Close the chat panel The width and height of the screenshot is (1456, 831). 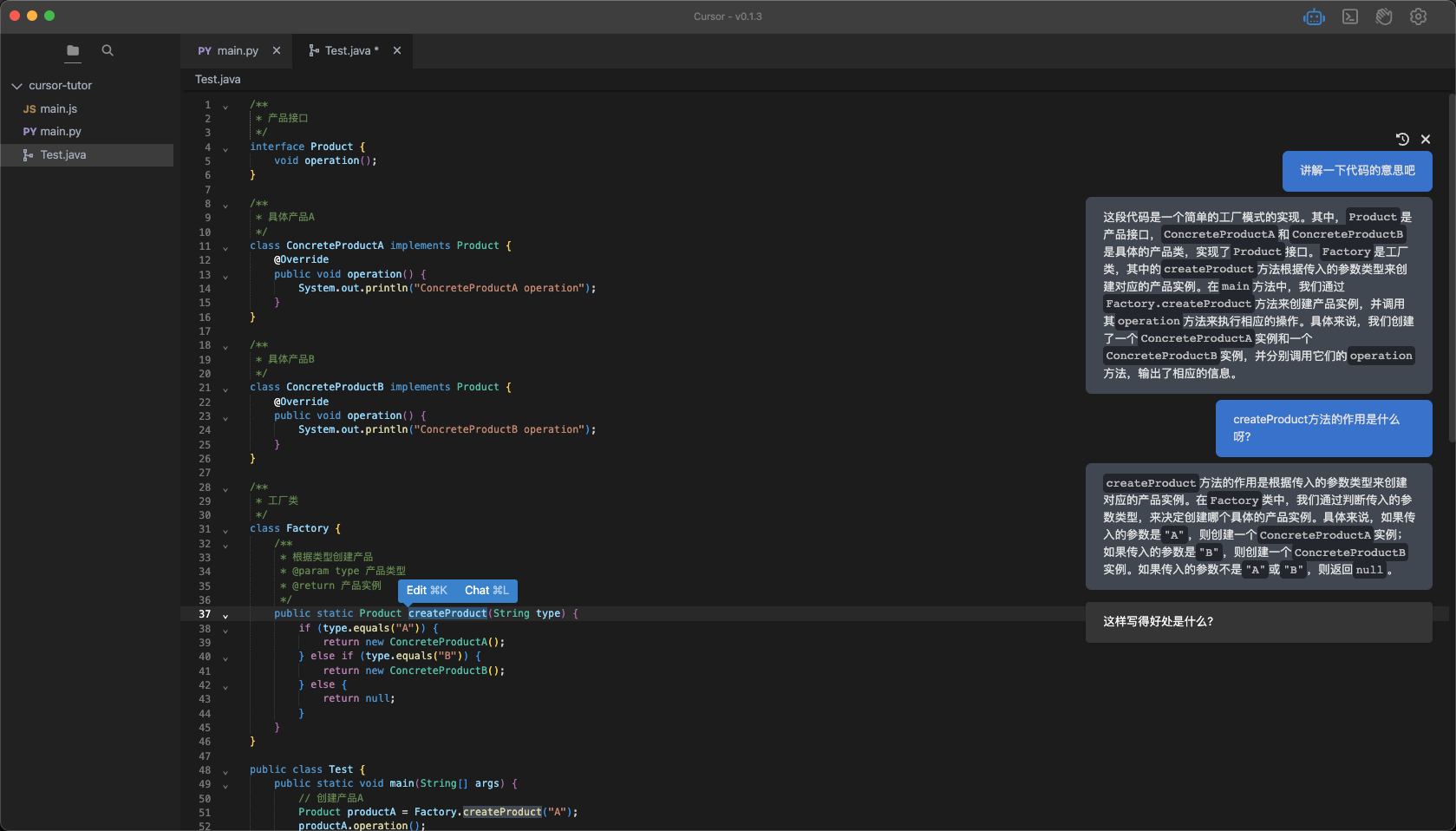click(1426, 139)
